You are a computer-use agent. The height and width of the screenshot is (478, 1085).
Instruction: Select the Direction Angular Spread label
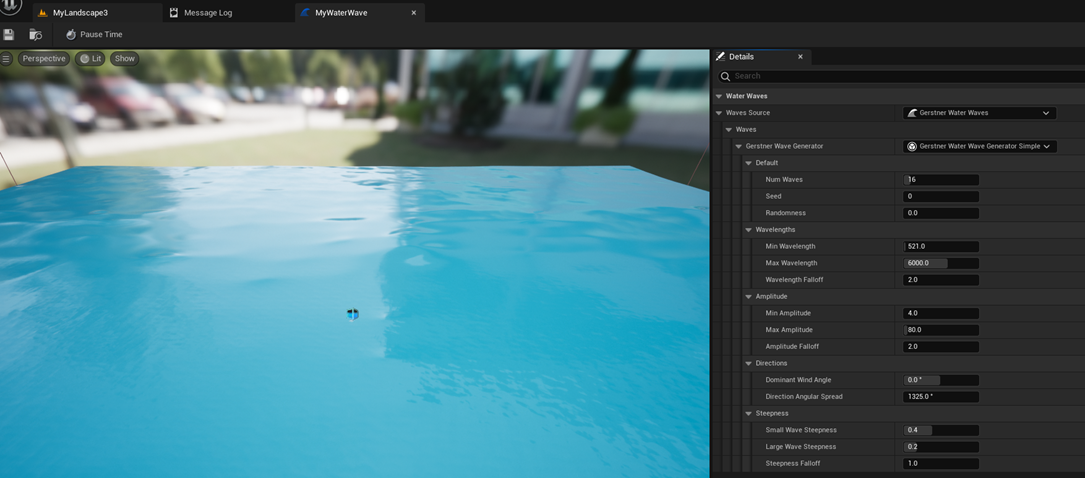[x=803, y=397]
